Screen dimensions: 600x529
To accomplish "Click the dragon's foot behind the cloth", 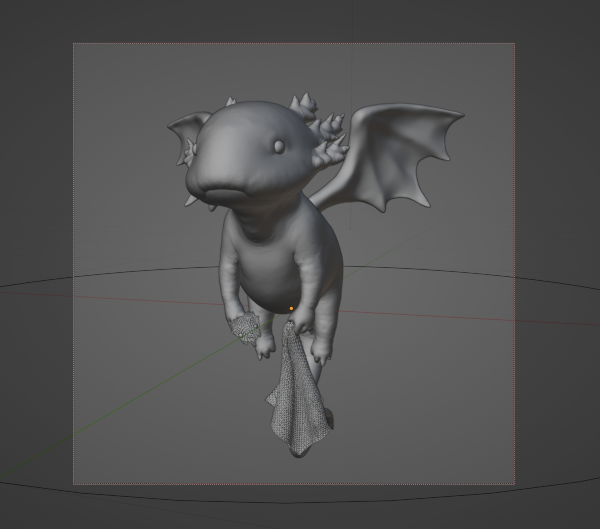I will (321, 352).
